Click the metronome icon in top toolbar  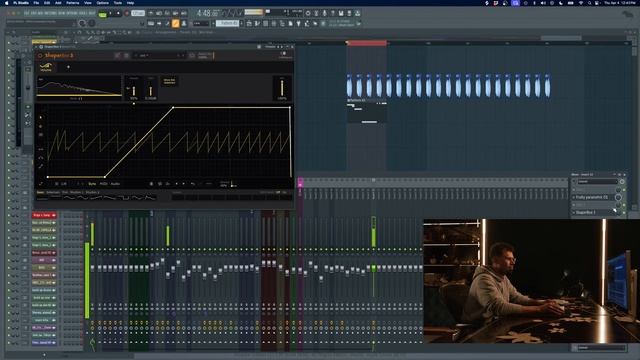point(151,13)
